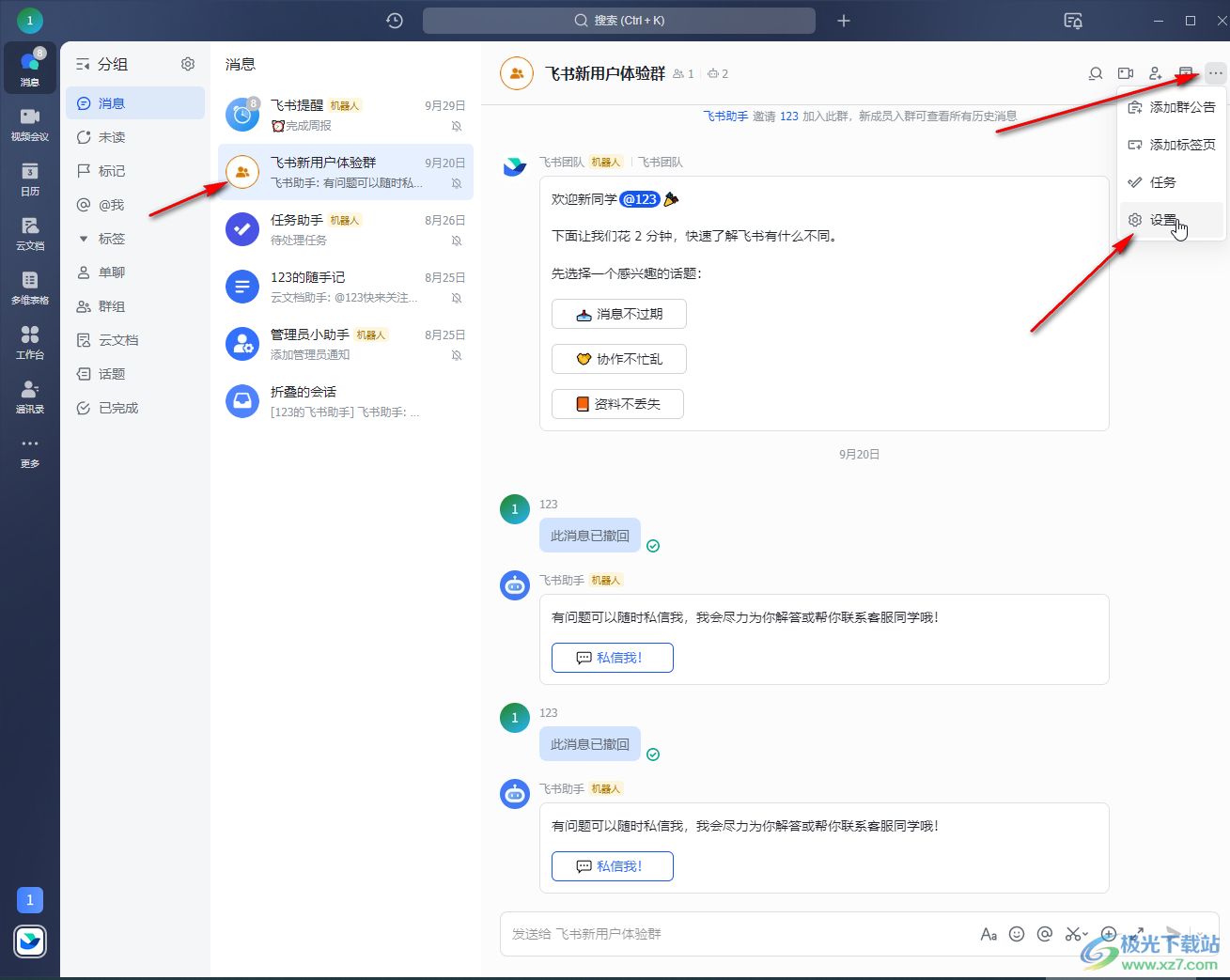This screenshot has height=980, width=1230.
Task: Click the history clock icon in title bar
Action: click(x=395, y=21)
